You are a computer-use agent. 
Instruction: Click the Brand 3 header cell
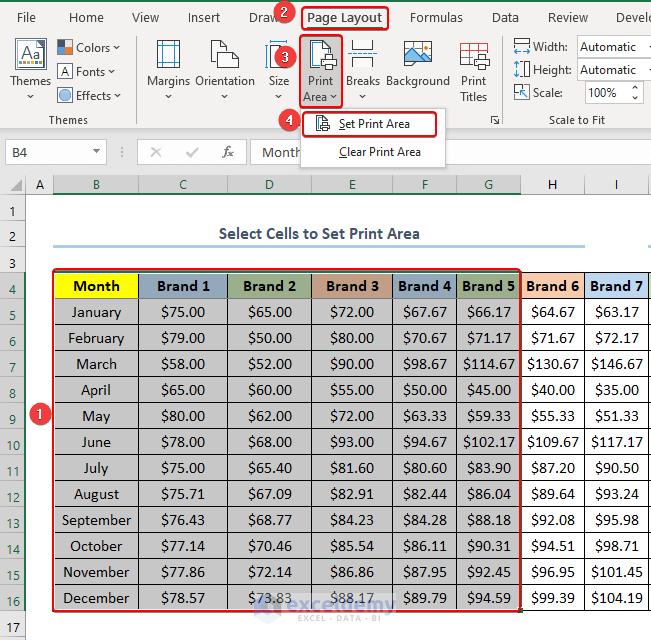pyautogui.click(x=352, y=286)
